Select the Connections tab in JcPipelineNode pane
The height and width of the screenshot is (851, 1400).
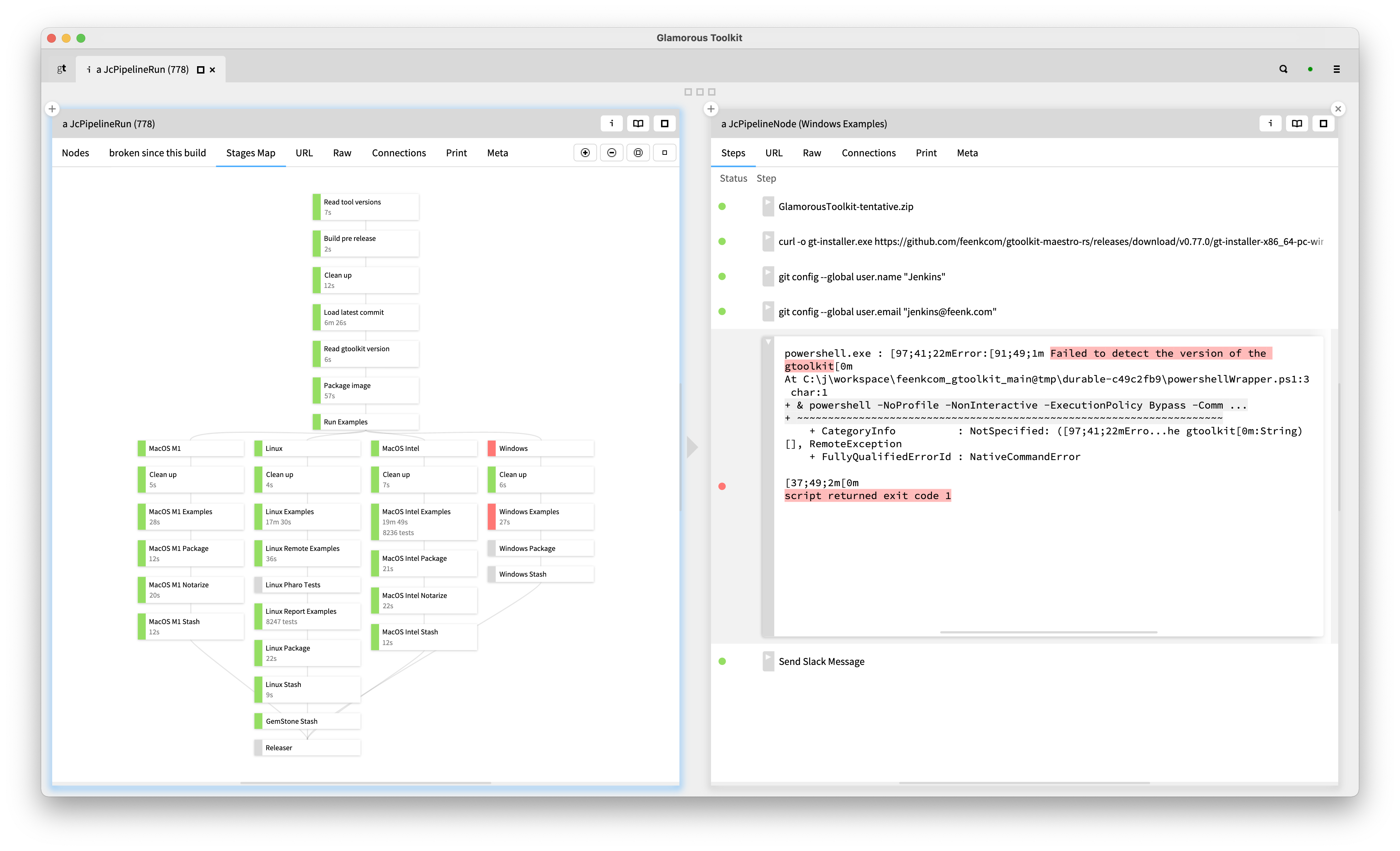868,153
